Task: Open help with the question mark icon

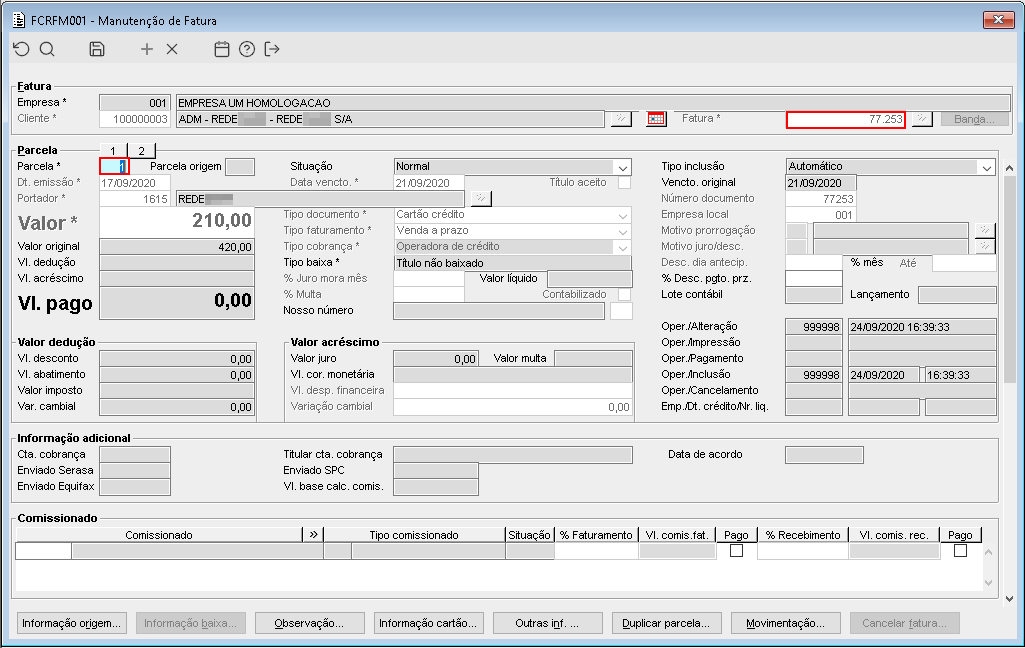Action: point(246,49)
